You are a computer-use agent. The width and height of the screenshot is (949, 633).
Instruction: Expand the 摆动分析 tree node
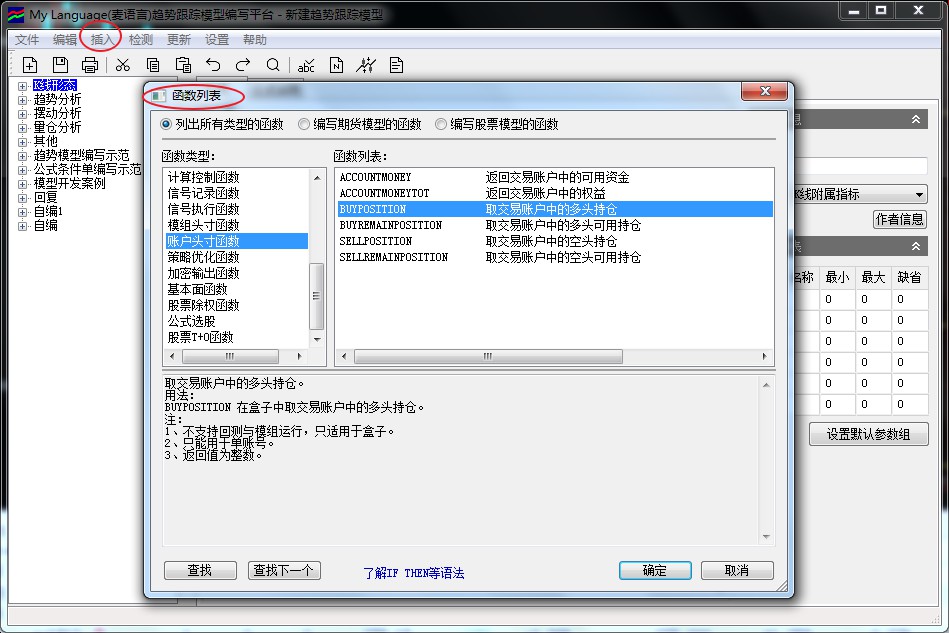[x=22, y=114]
